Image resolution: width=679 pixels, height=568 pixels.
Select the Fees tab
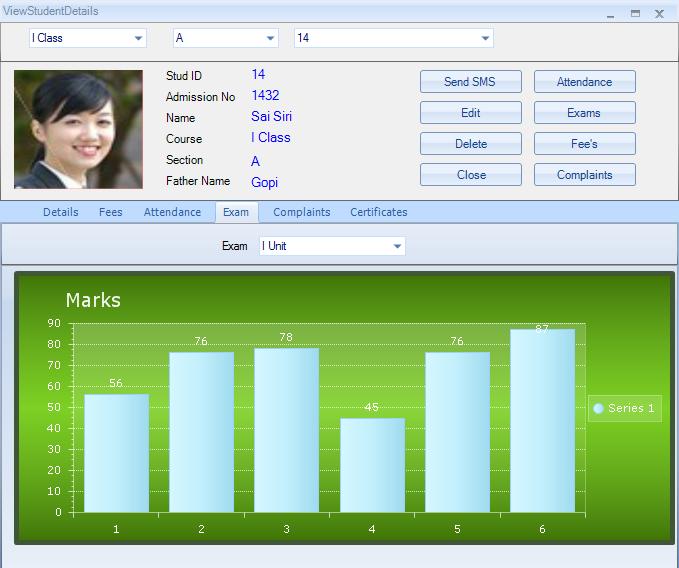[x=111, y=212]
